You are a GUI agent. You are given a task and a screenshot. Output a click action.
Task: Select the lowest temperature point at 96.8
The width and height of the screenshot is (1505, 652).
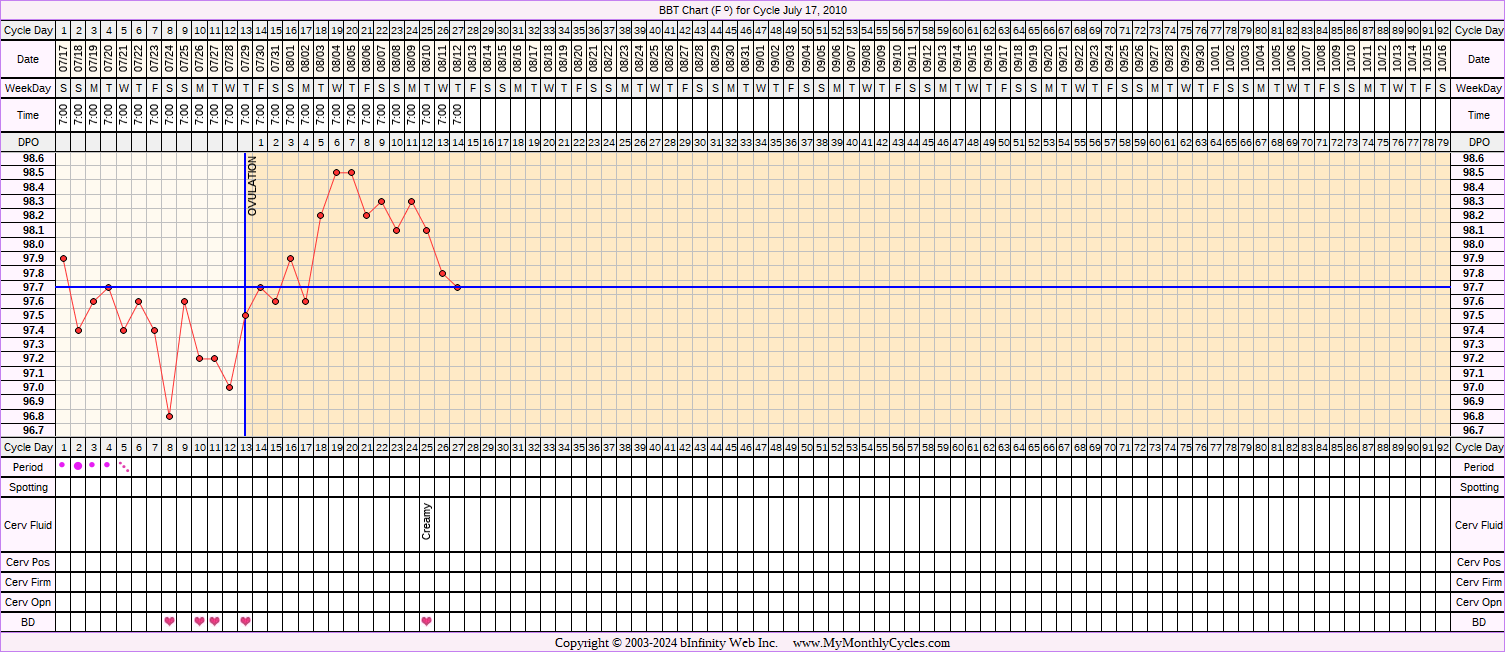(x=169, y=416)
